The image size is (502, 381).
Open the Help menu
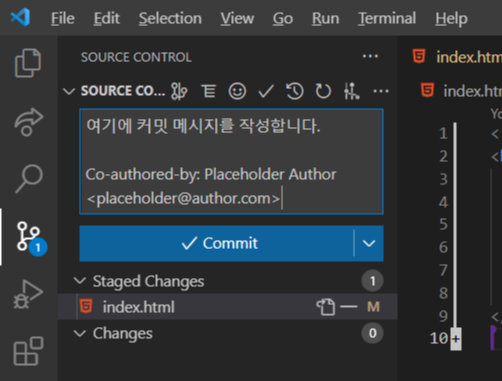pos(451,18)
